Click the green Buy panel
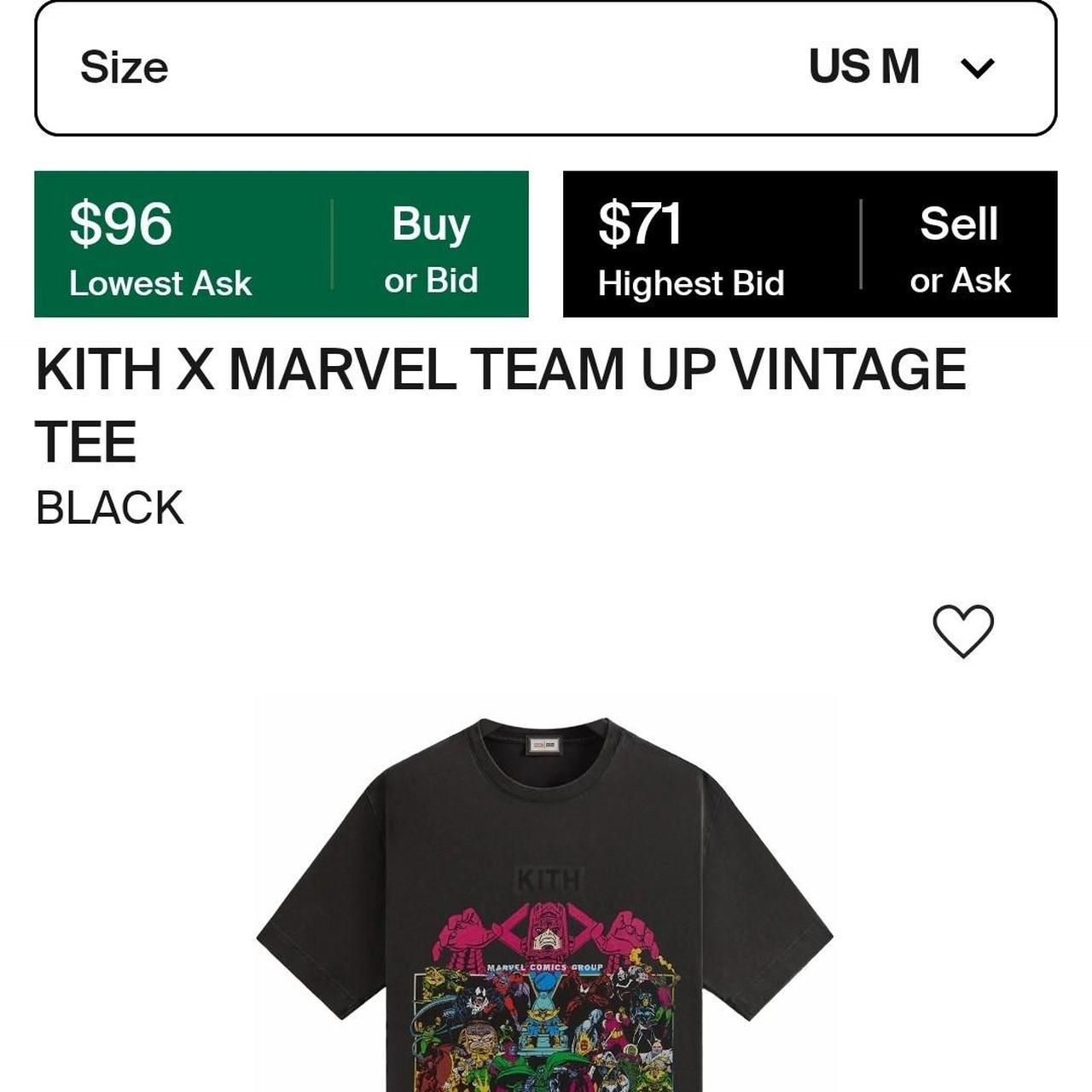Screen dimensions: 1092x1092 [282, 246]
